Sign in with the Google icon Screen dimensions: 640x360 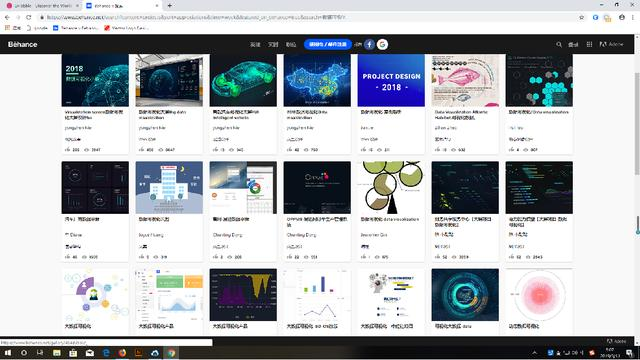click(382, 44)
